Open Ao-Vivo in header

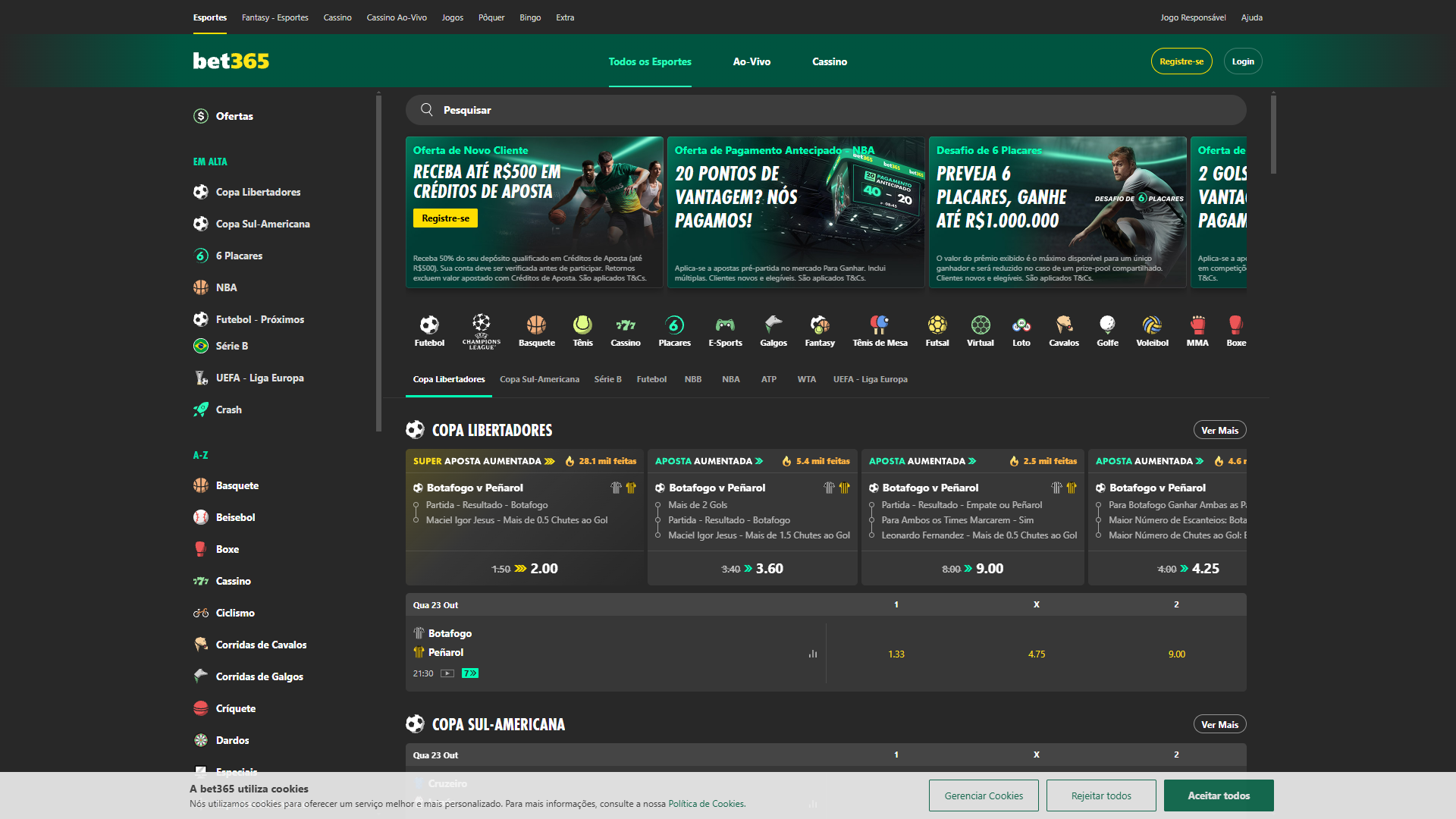click(752, 61)
